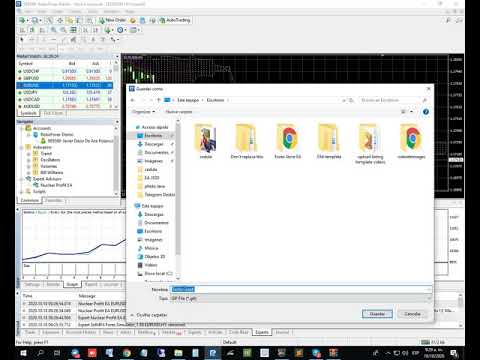Open the Account History terminal tab
This screenshot has width=480, height=360.
(x=81, y=332)
